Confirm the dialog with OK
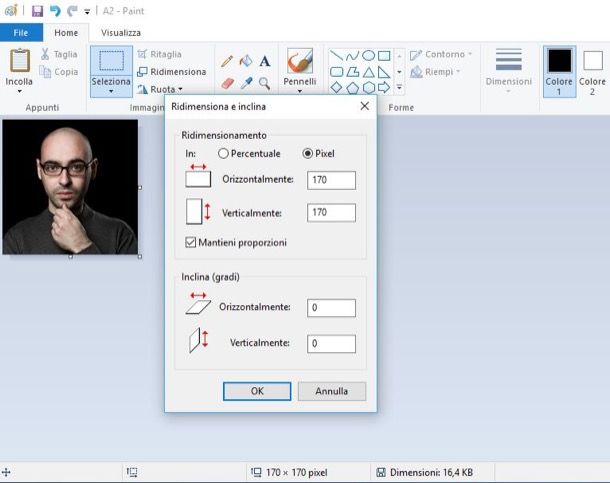 coord(257,391)
